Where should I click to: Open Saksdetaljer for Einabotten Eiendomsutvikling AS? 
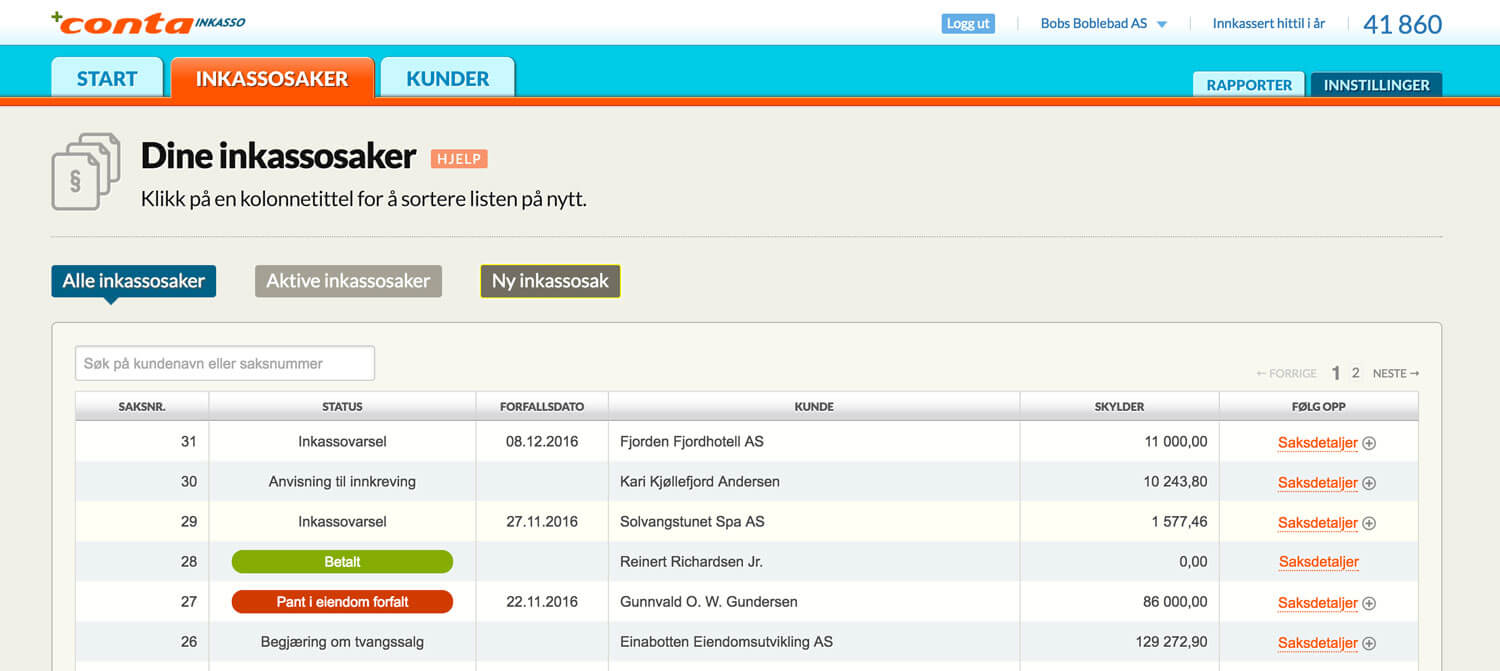pyautogui.click(x=1317, y=643)
